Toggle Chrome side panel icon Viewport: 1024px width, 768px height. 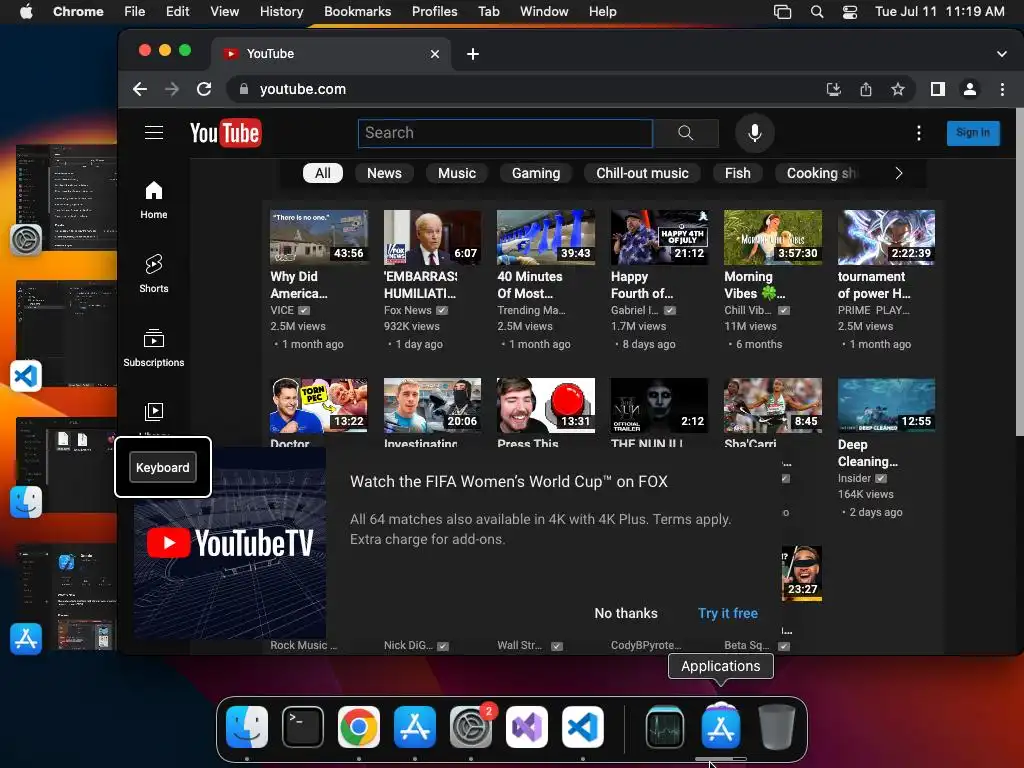[938, 89]
